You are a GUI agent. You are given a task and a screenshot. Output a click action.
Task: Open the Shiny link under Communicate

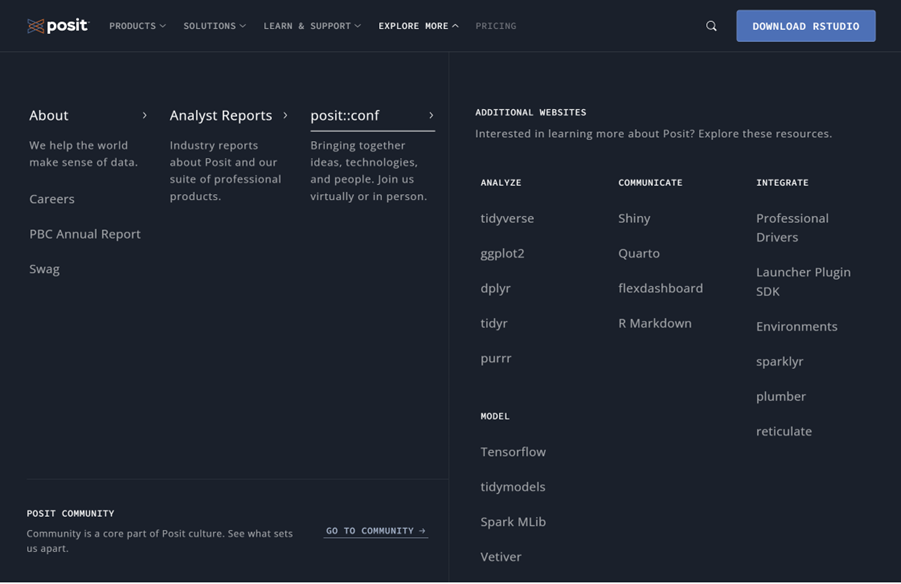(634, 218)
